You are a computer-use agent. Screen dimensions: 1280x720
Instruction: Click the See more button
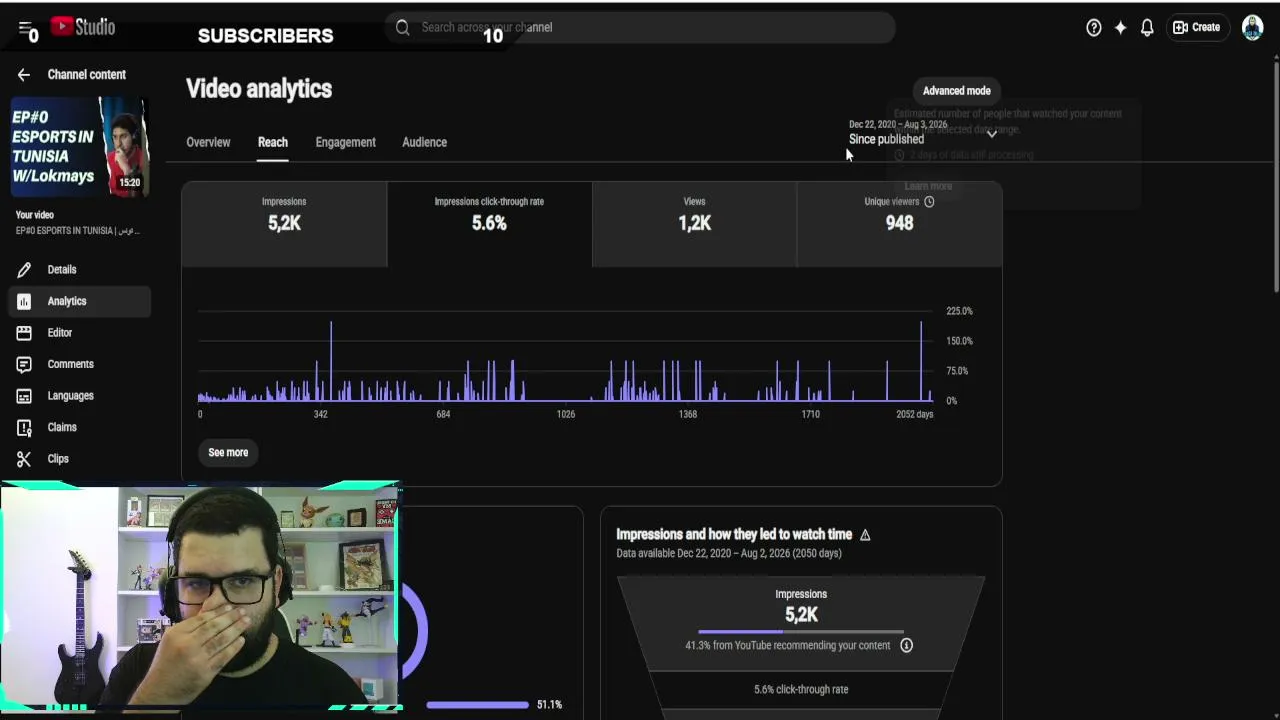[x=228, y=453]
